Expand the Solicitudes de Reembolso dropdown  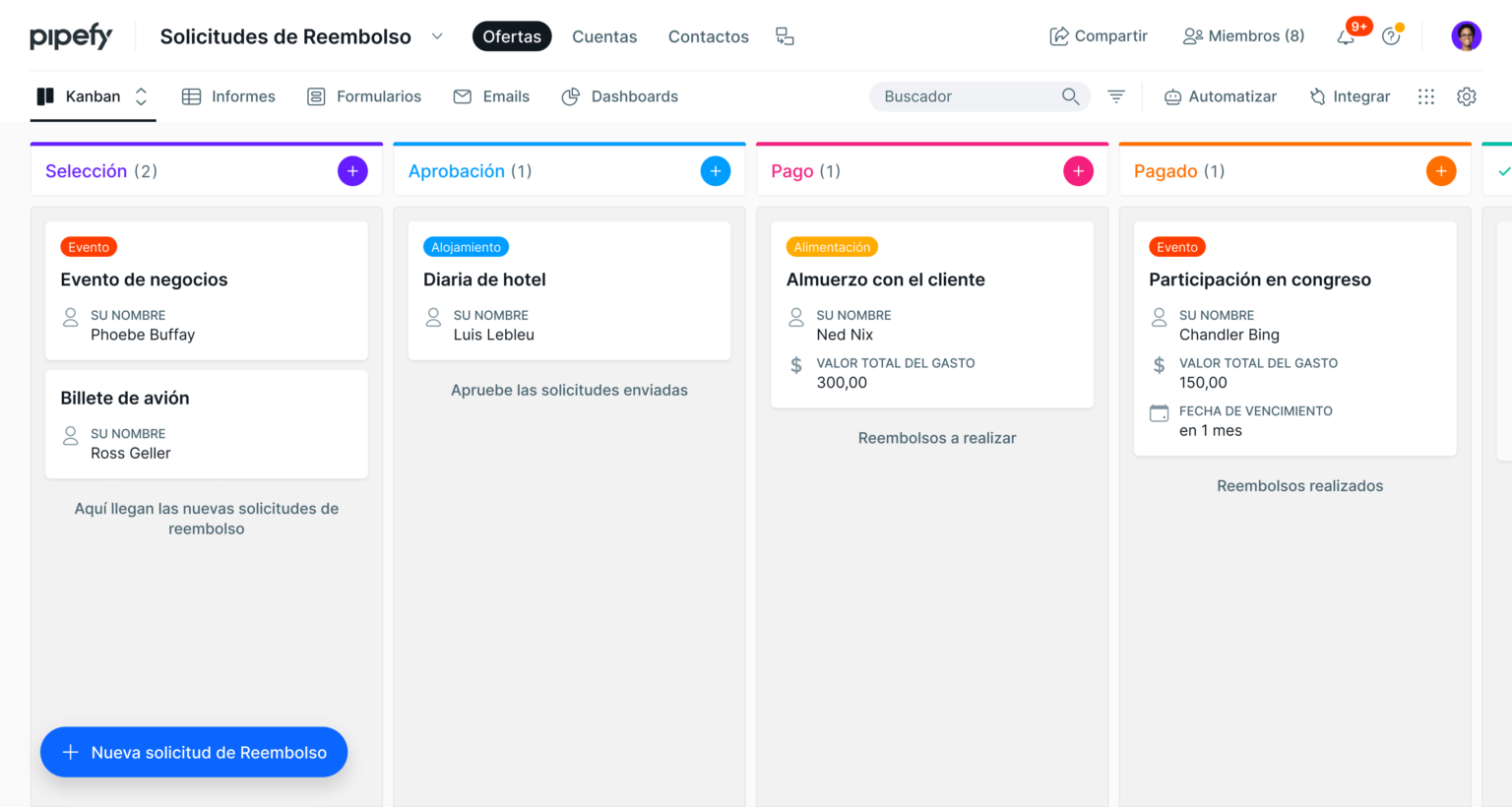point(437,36)
